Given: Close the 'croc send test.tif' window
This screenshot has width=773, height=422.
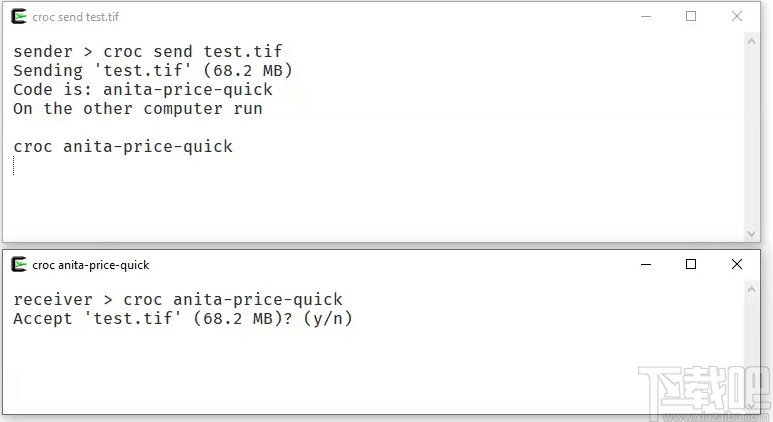Looking at the screenshot, I should point(737,17).
